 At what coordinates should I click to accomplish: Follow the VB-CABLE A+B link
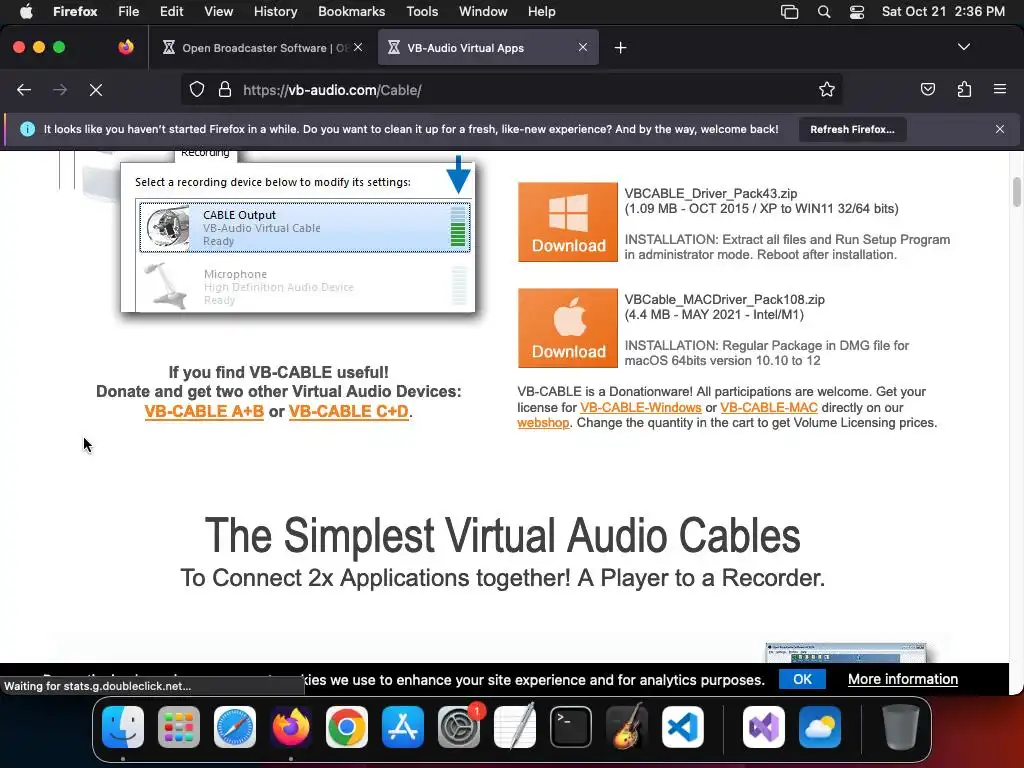(204, 411)
